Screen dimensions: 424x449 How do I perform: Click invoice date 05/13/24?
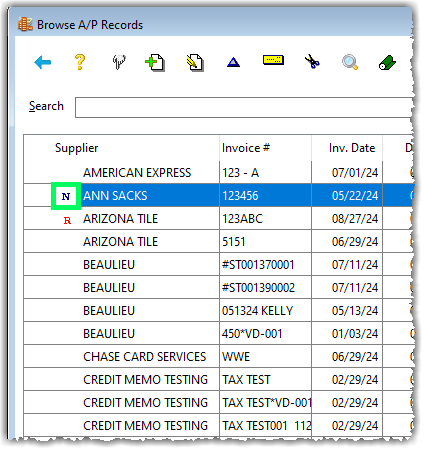coord(355,311)
